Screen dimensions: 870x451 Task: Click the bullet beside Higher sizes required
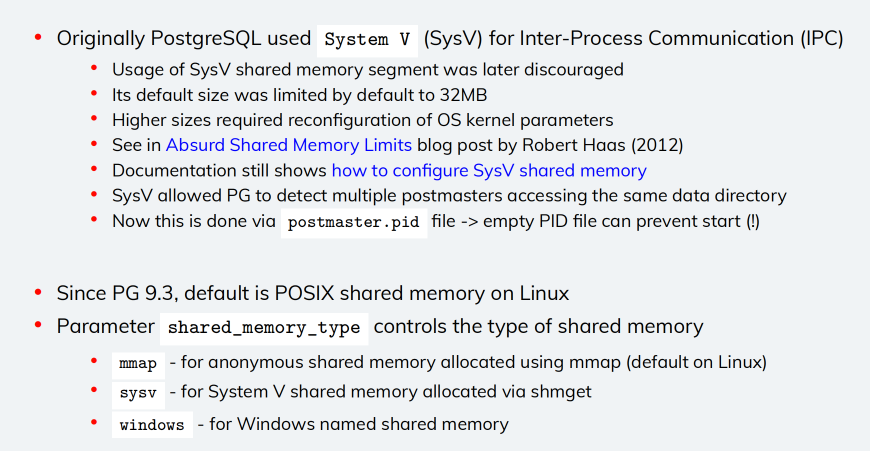(x=94, y=119)
